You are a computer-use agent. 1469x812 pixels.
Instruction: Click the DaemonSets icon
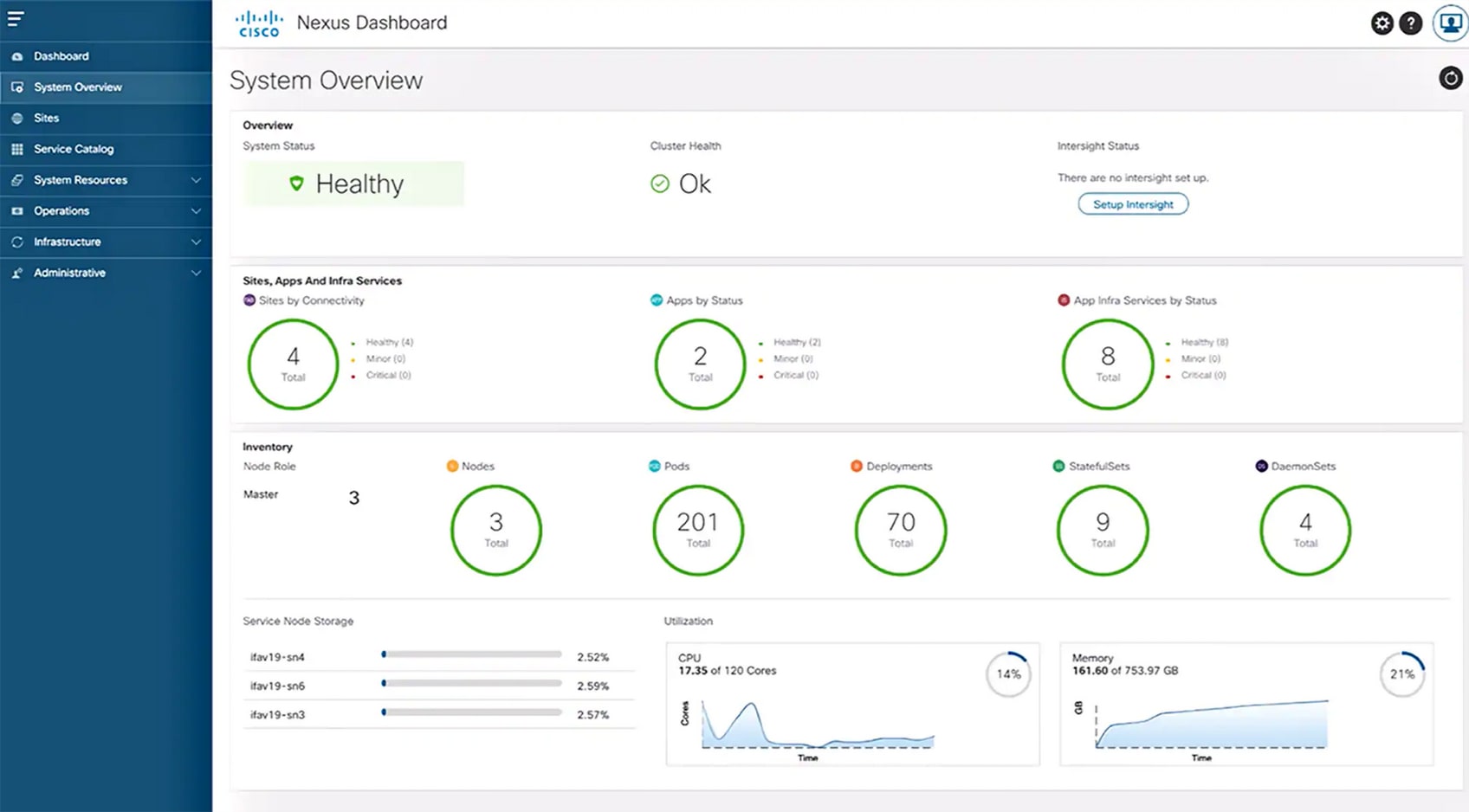click(1261, 466)
